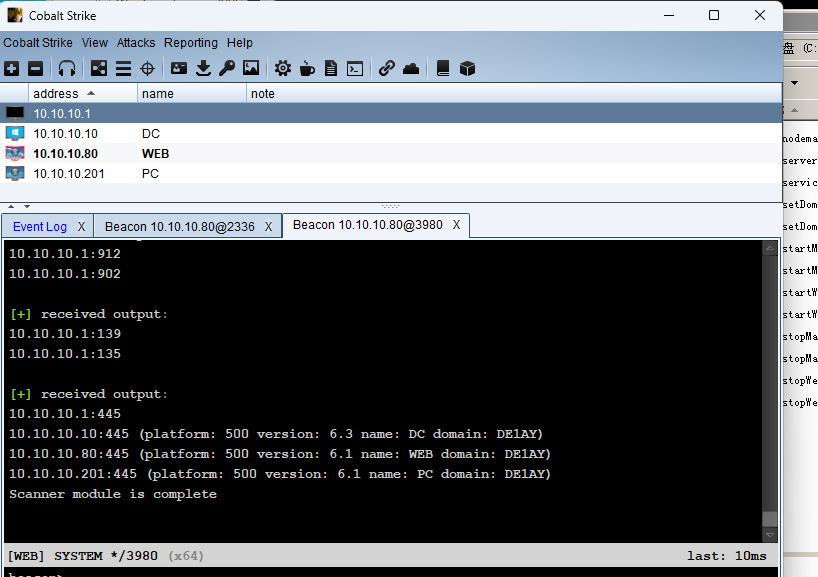The image size is (818, 577).
Task: Switch to target table crosshair icon
Action: point(148,68)
